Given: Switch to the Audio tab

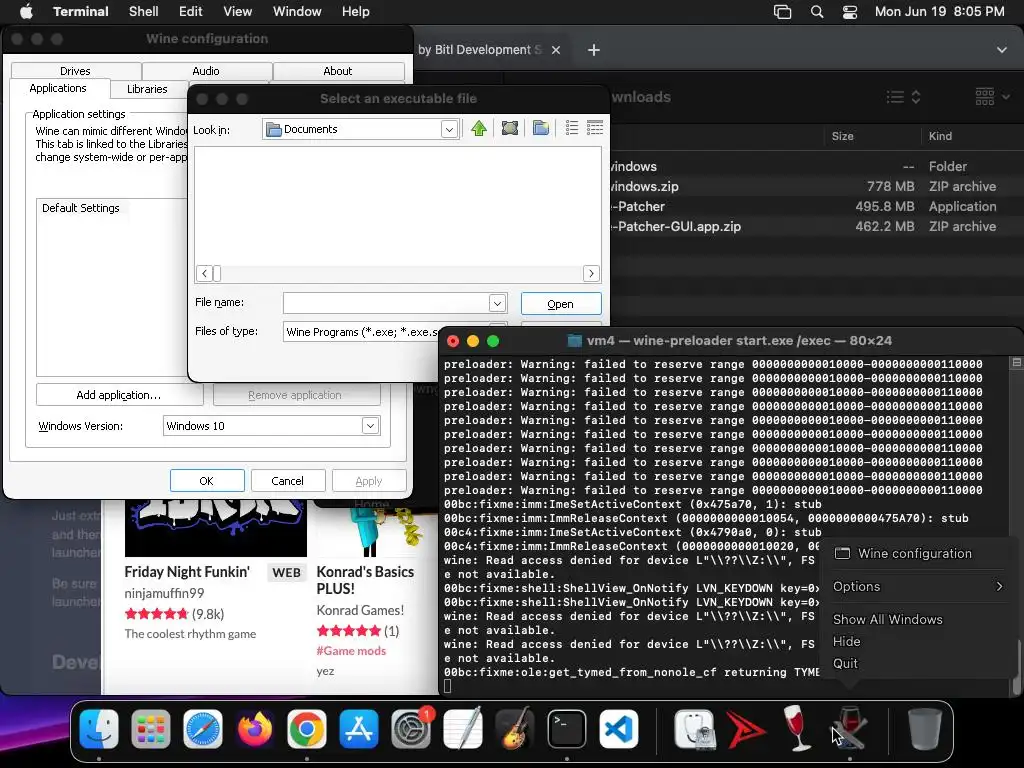Looking at the screenshot, I should tap(206, 71).
